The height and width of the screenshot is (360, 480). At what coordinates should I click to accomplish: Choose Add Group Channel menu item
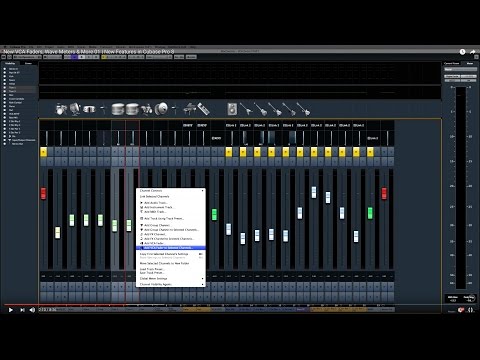pyautogui.click(x=171, y=225)
